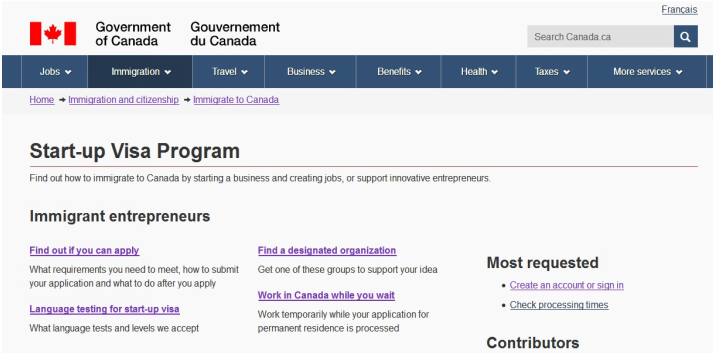Expand the Business menu
This screenshot has height=361, width=715.
click(310, 72)
